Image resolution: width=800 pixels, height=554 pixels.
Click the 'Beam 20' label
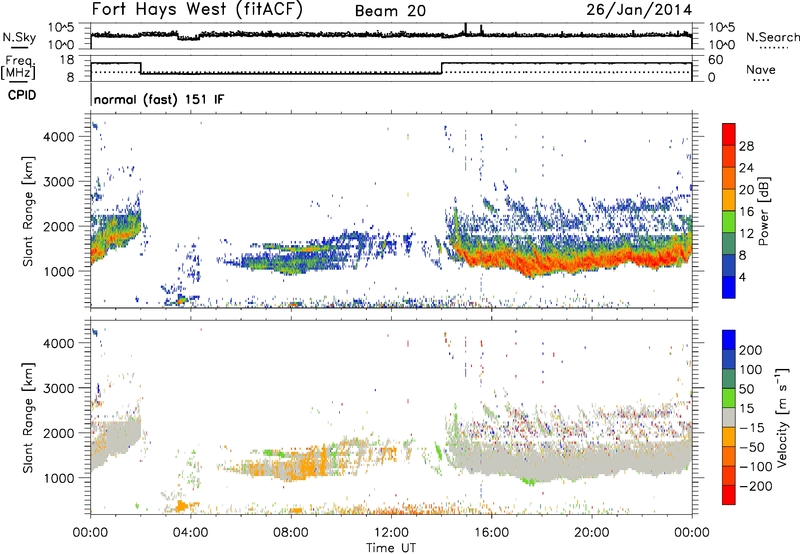390,11
